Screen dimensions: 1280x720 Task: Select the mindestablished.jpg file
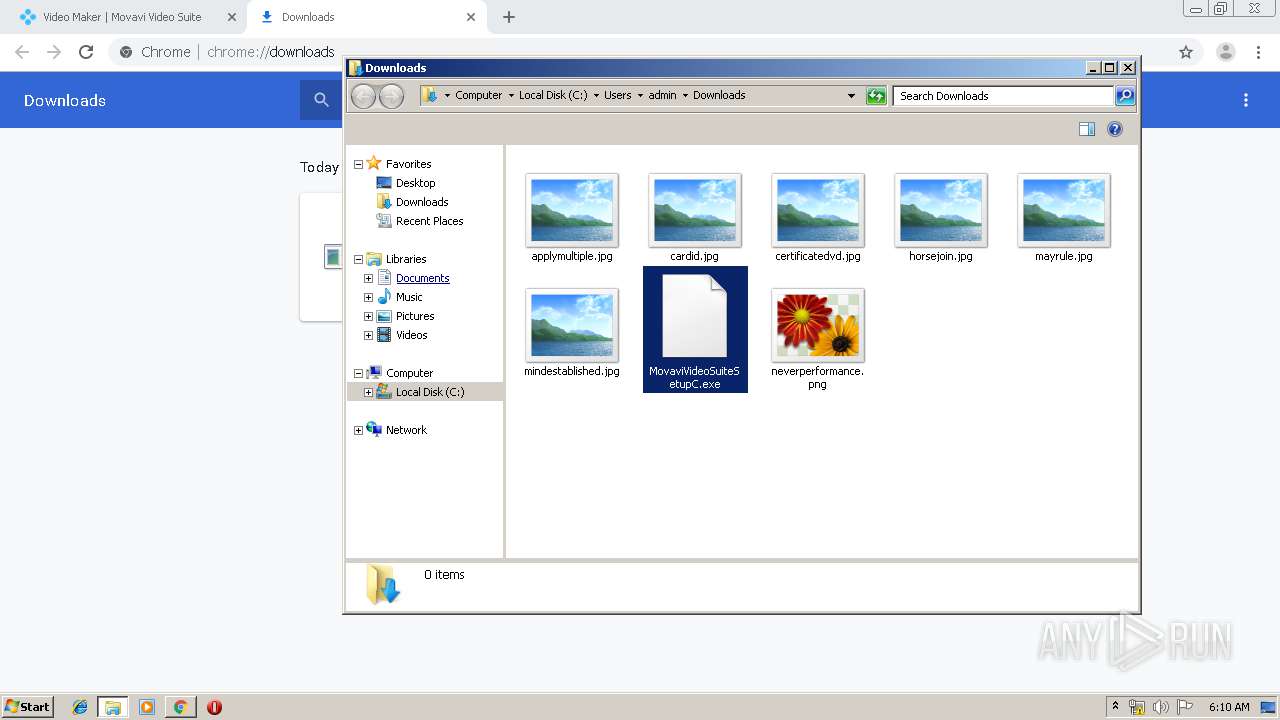pos(572,333)
